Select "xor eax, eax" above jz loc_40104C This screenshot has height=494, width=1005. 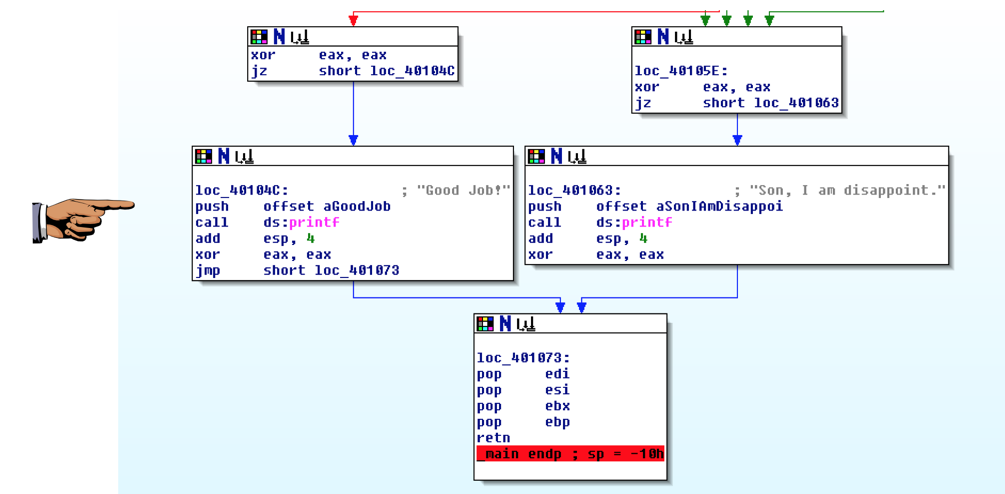coord(319,56)
